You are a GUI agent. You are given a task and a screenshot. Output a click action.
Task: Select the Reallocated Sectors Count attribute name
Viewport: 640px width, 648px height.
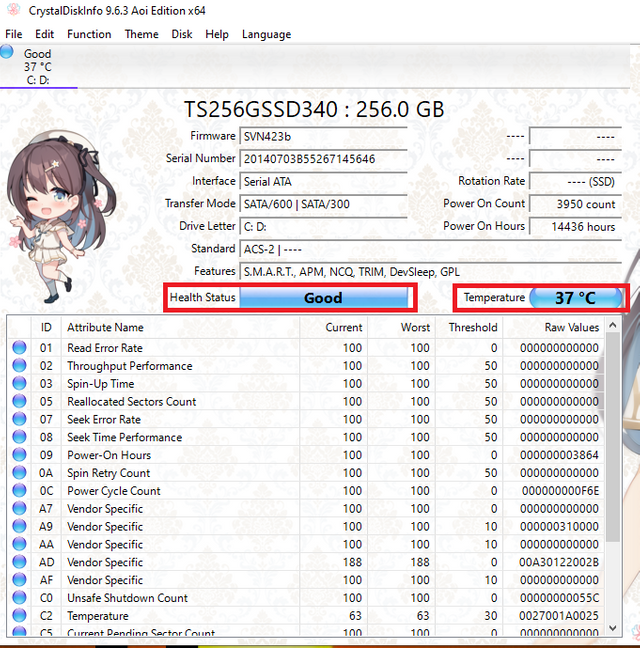tap(132, 402)
